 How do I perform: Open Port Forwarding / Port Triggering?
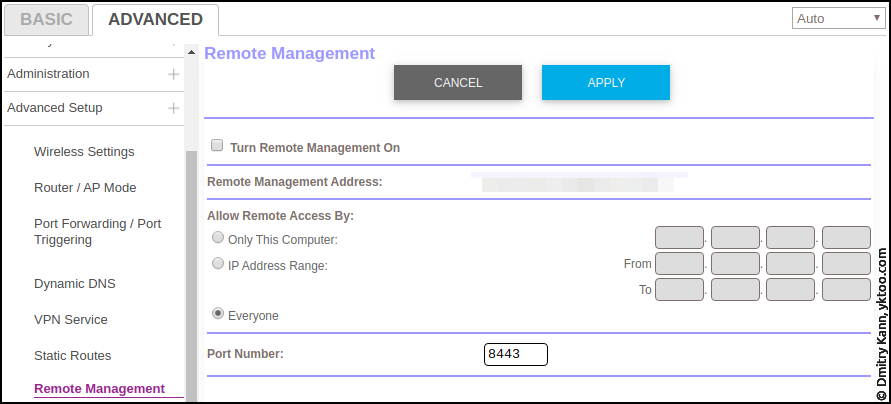(x=98, y=232)
